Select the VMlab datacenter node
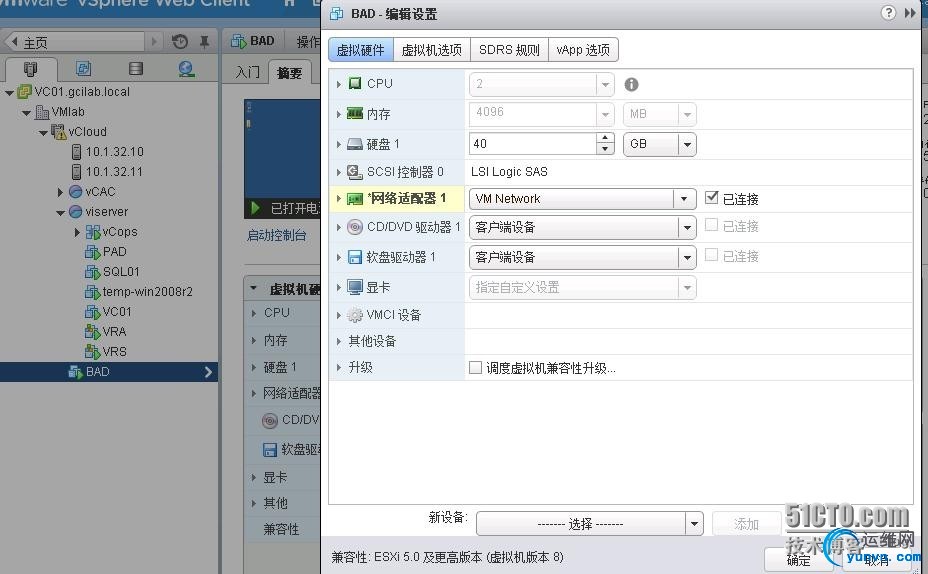The width and height of the screenshot is (928, 574). click(x=67, y=112)
